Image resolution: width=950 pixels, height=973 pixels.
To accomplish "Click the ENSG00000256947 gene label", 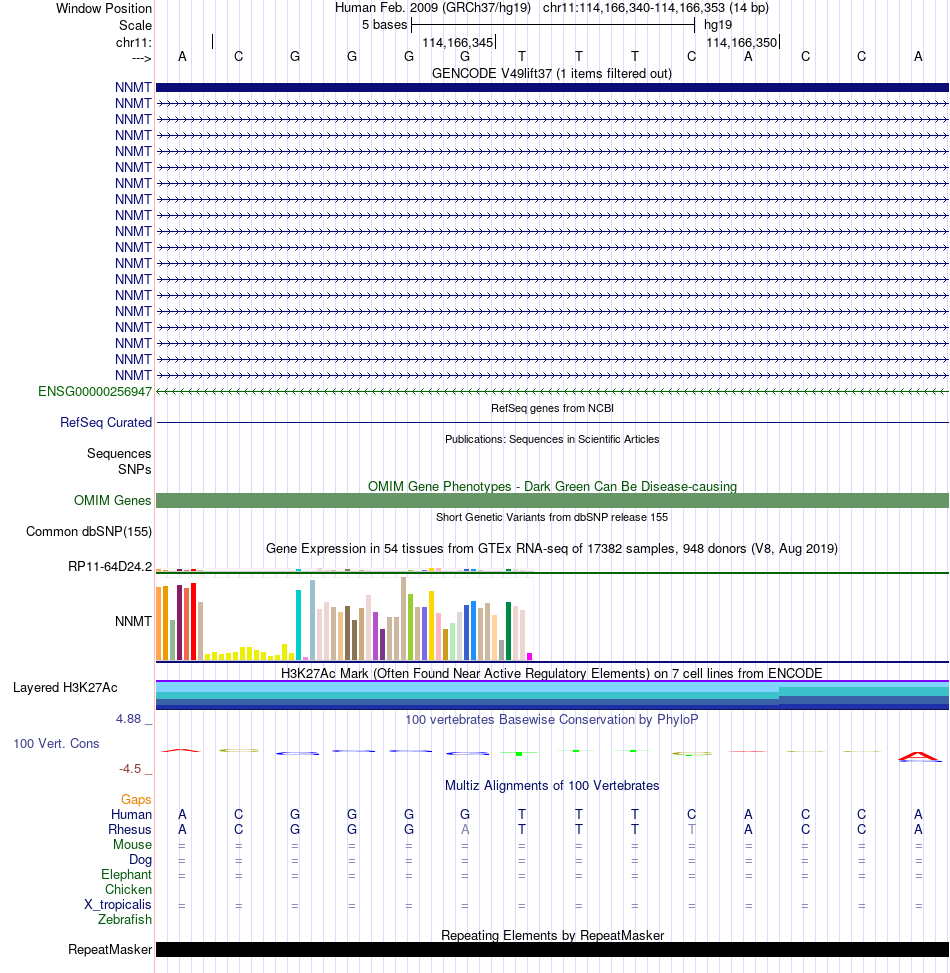I will tap(95, 392).
